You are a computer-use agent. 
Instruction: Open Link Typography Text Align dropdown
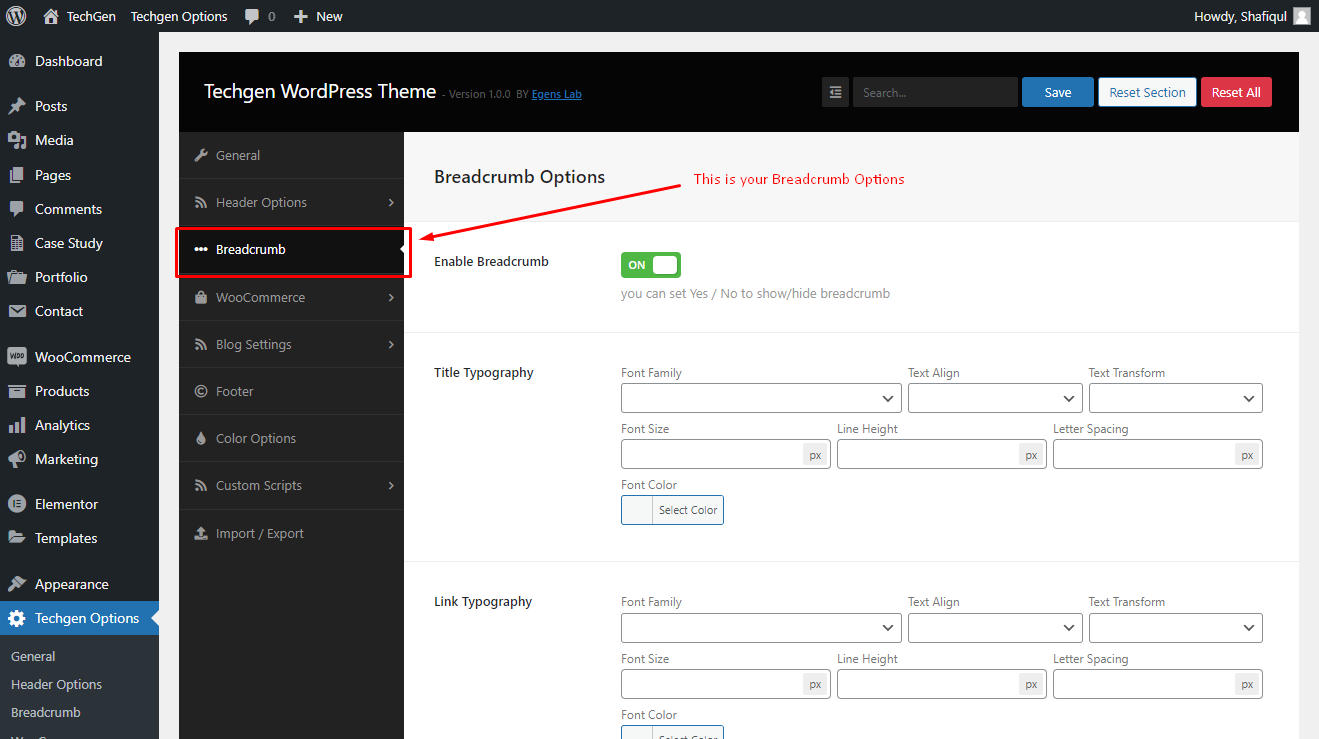point(995,628)
